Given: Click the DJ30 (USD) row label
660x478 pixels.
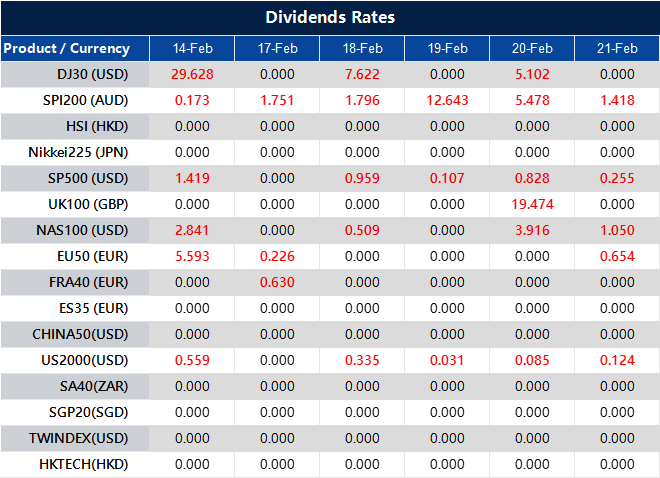Looking at the screenshot, I should pyautogui.click(x=93, y=74).
